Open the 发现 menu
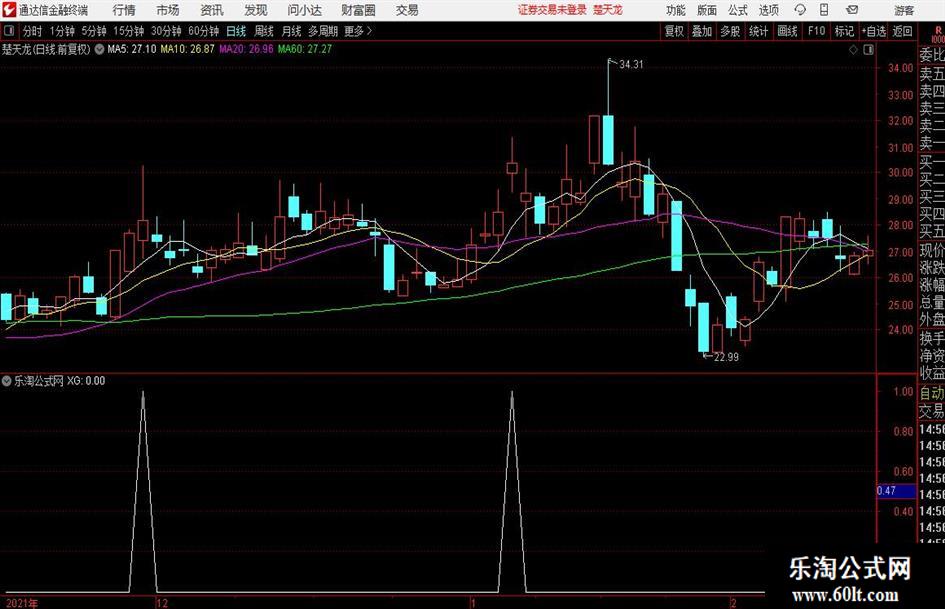Image resolution: width=945 pixels, height=609 pixels. (256, 10)
